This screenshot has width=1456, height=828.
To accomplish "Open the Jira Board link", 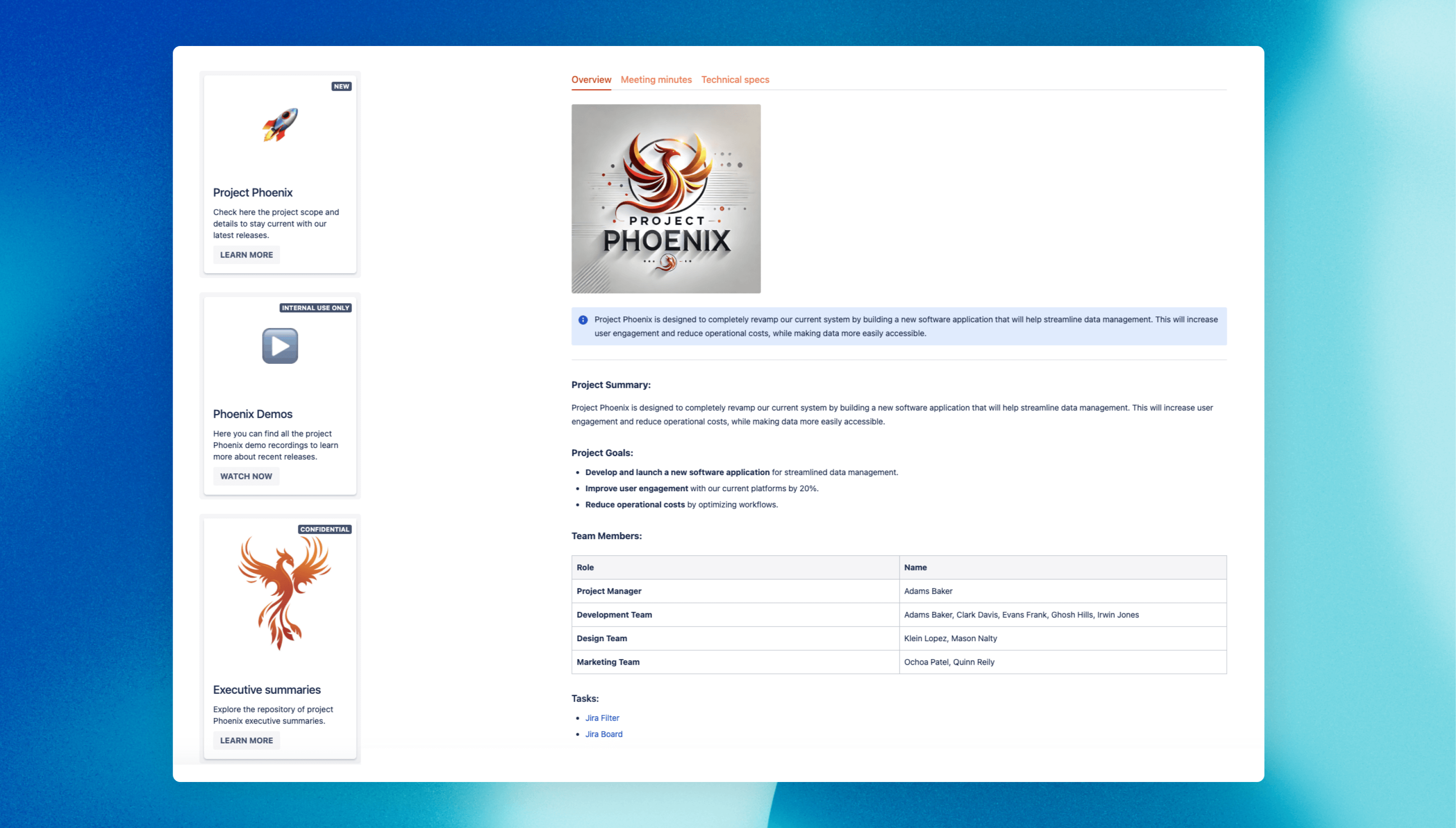I will 603,734.
